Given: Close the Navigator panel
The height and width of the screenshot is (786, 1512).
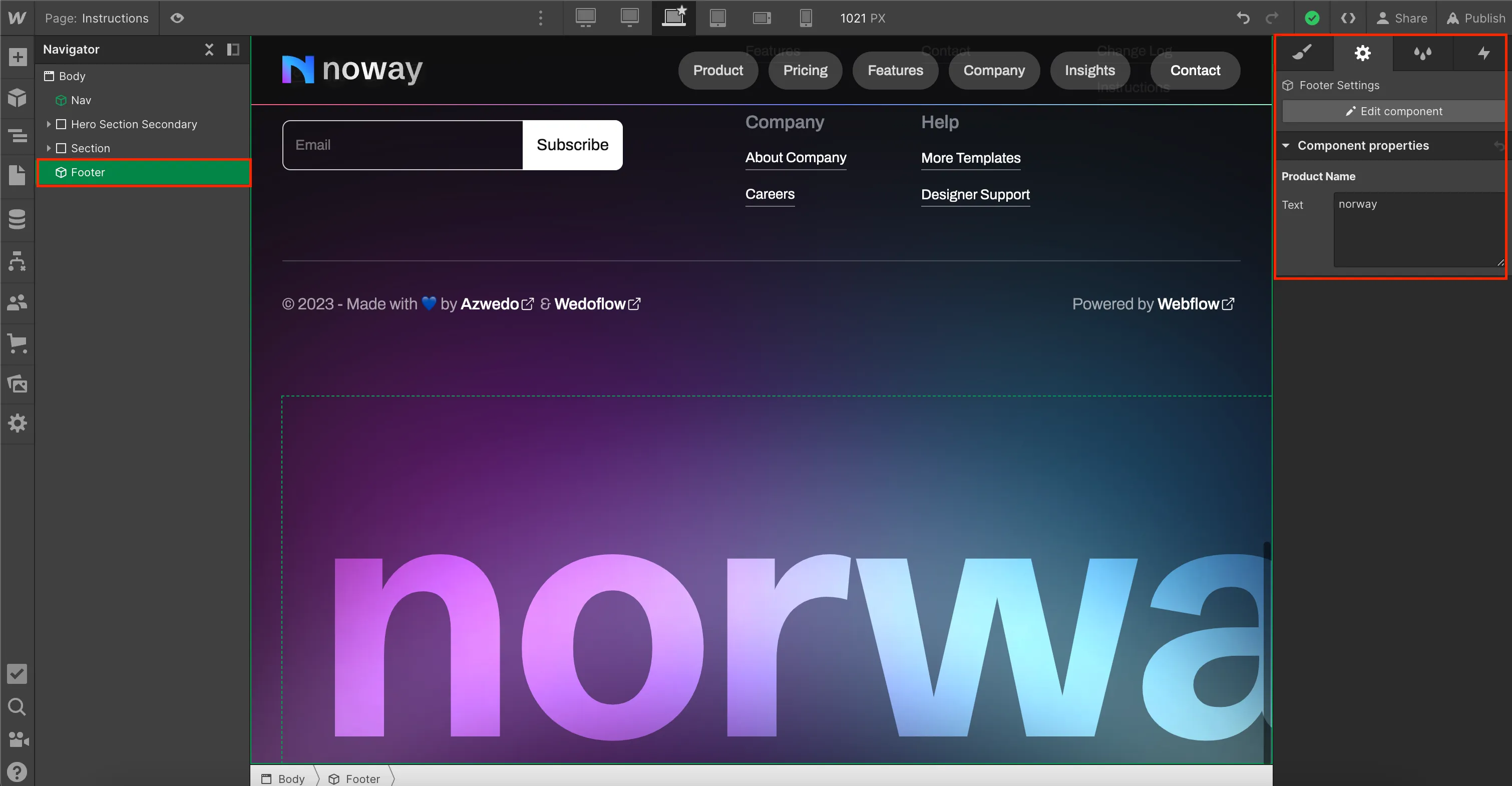Looking at the screenshot, I should [209, 49].
